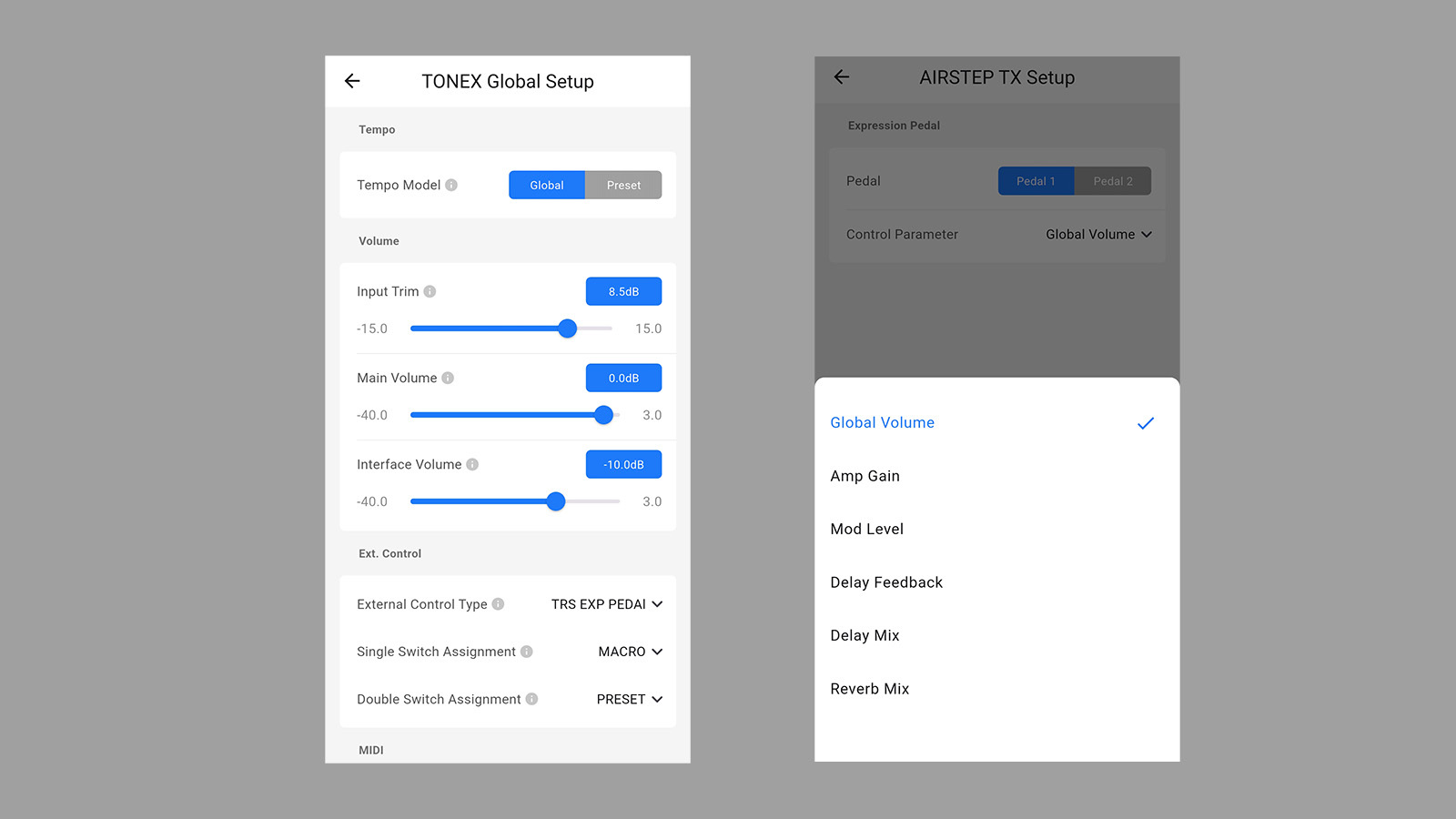Show info for Double Switch Assignment
The height and width of the screenshot is (819, 1456).
click(531, 699)
